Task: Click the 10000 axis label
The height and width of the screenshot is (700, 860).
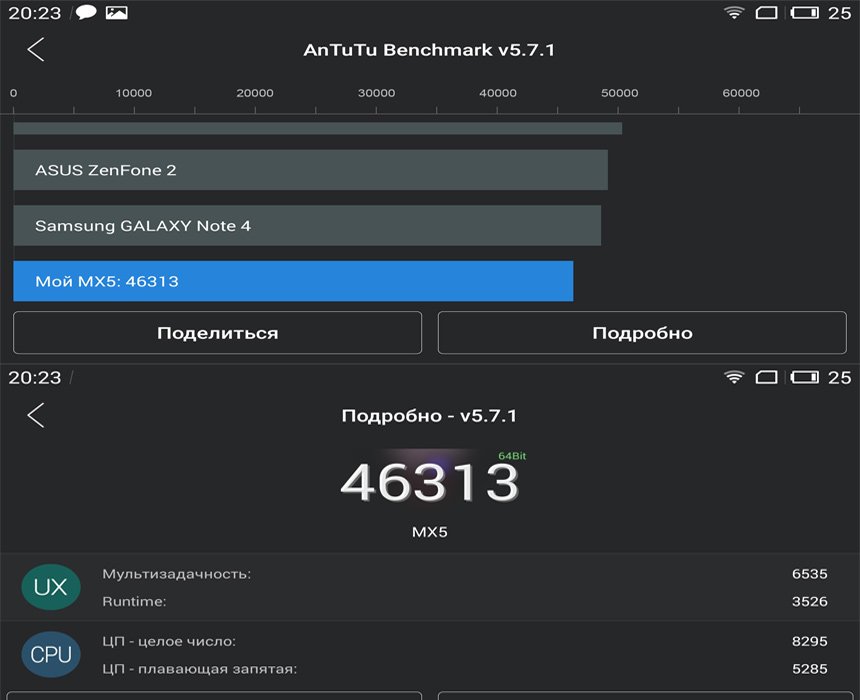Action: click(x=134, y=93)
